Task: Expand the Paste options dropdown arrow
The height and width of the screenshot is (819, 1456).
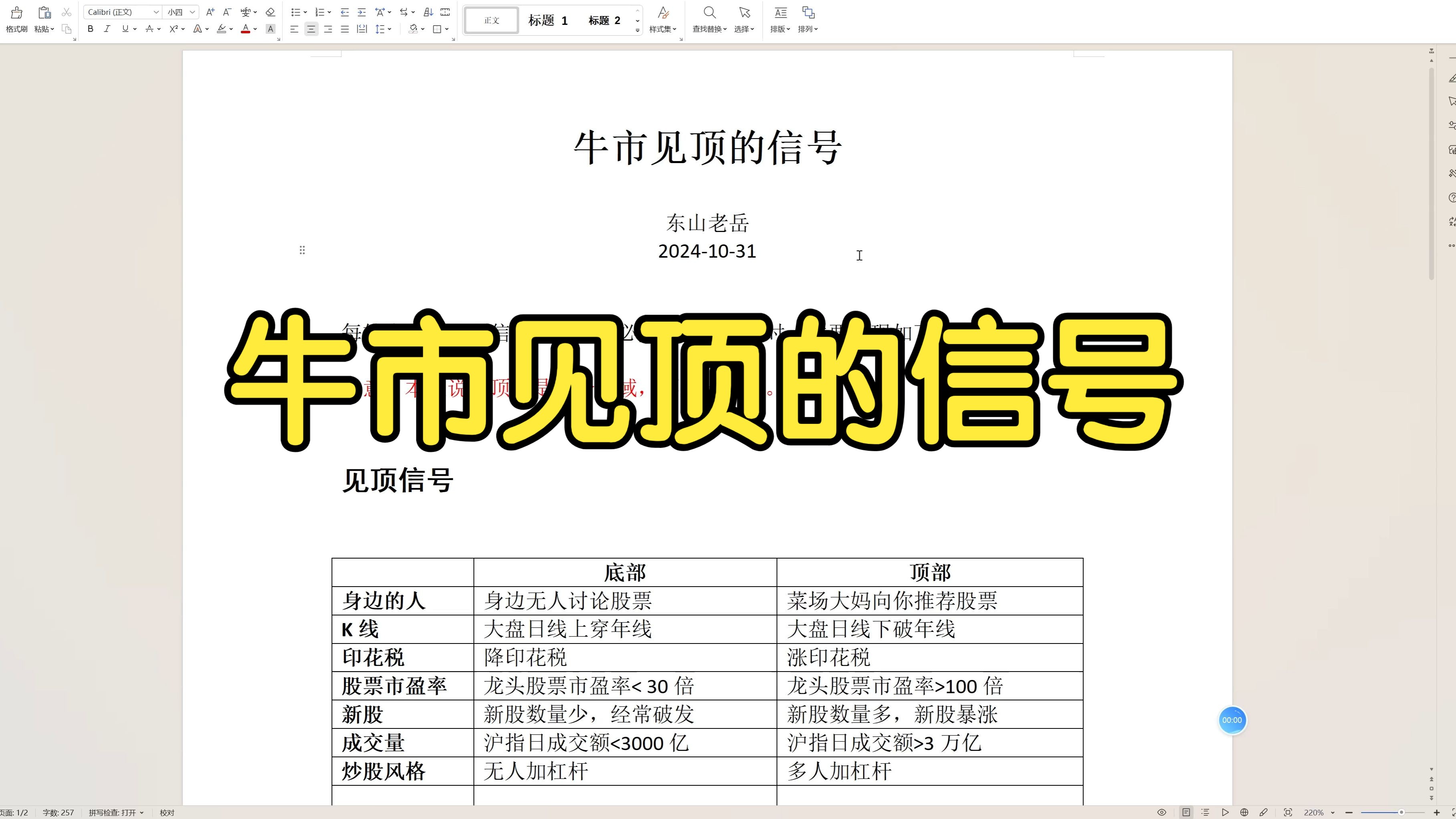Action: 52,29
